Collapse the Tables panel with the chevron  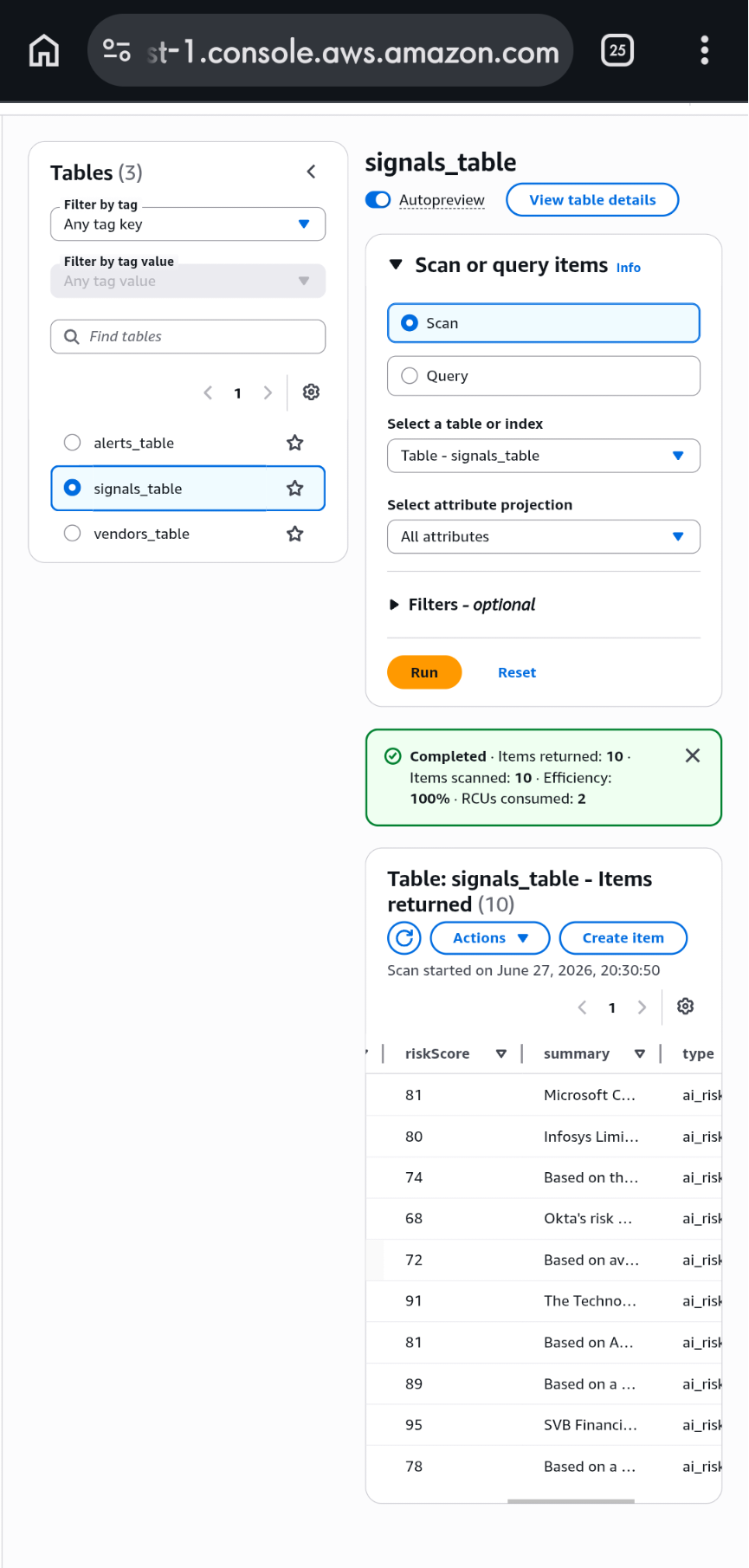click(x=311, y=172)
